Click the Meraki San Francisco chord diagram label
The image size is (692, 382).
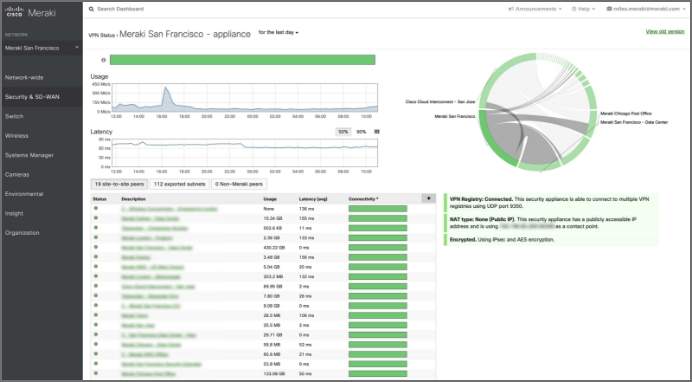click(455, 116)
